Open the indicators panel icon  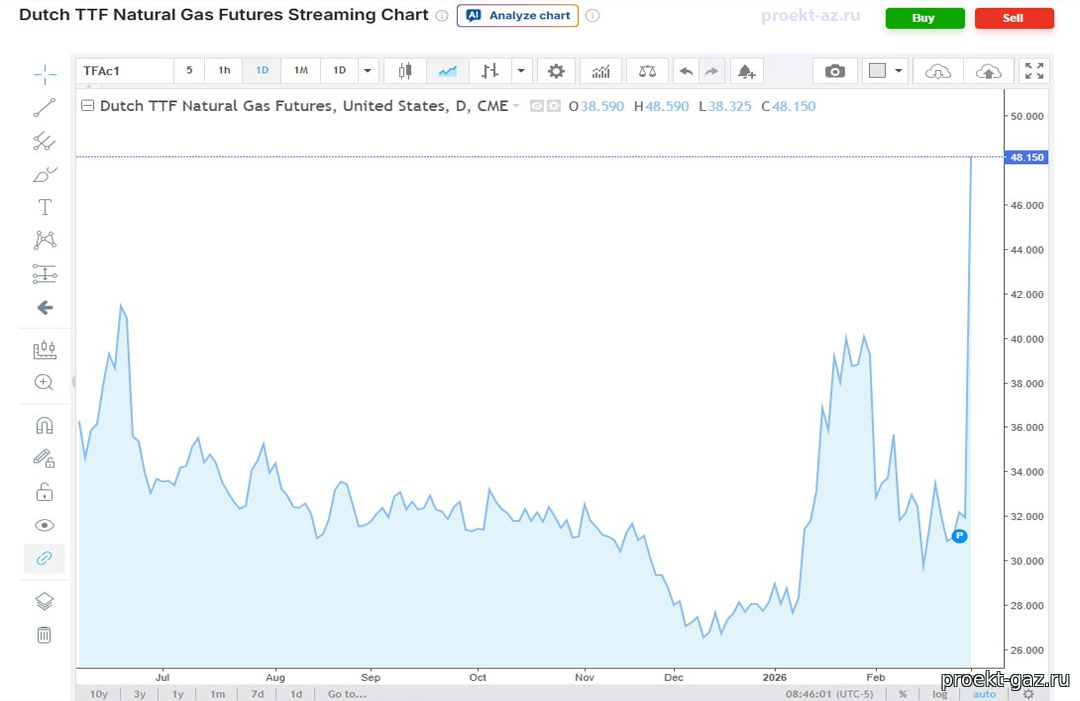pyautogui.click(x=600, y=71)
